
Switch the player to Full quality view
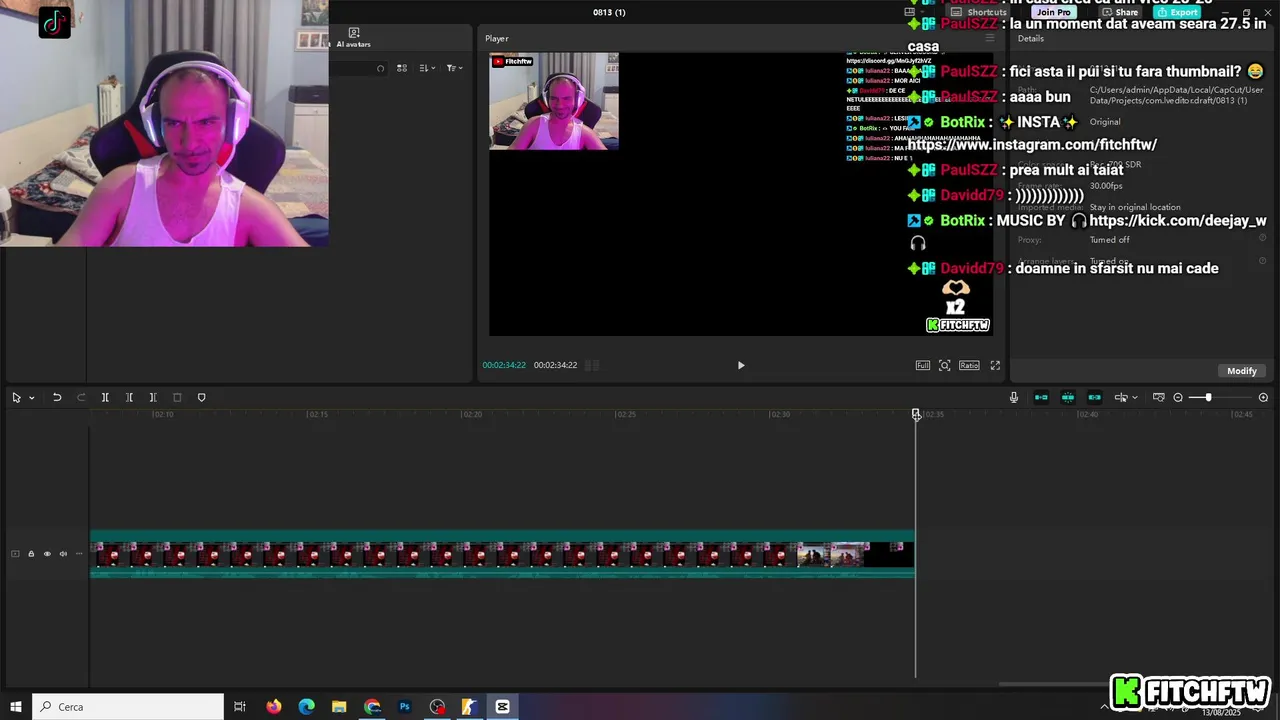pyautogui.click(x=923, y=366)
